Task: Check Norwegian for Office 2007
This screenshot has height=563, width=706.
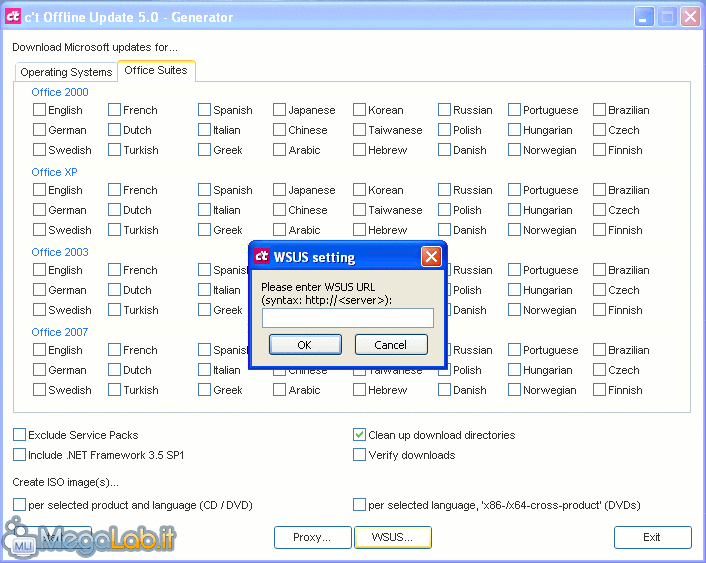Action: [514, 390]
